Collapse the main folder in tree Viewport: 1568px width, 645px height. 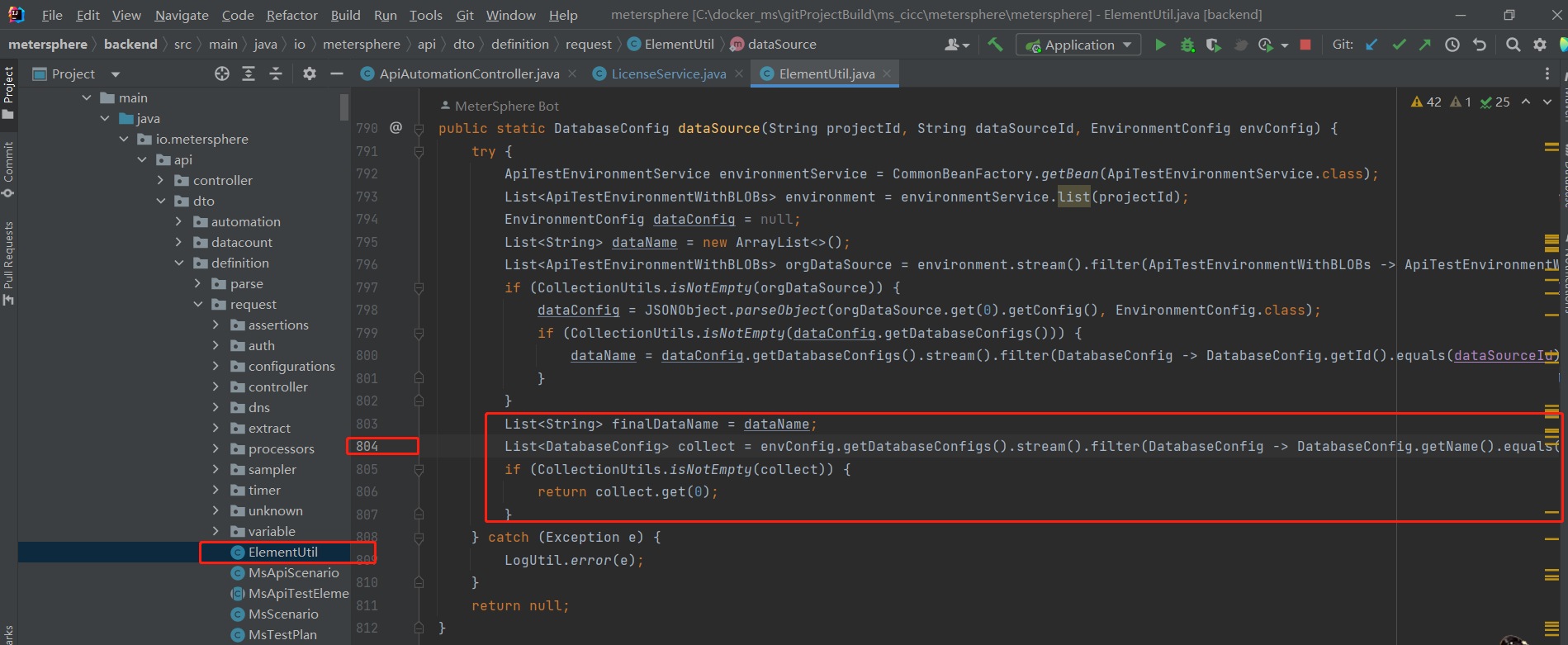click(87, 97)
